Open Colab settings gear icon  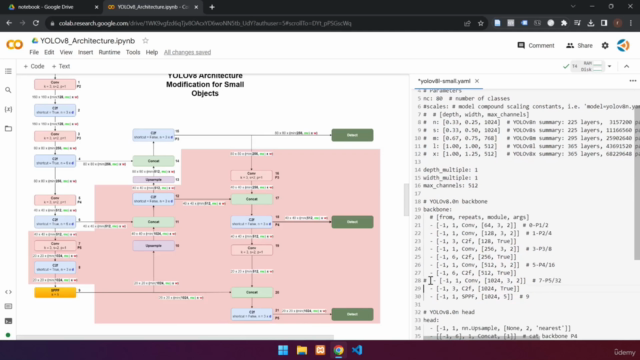click(x=605, y=46)
